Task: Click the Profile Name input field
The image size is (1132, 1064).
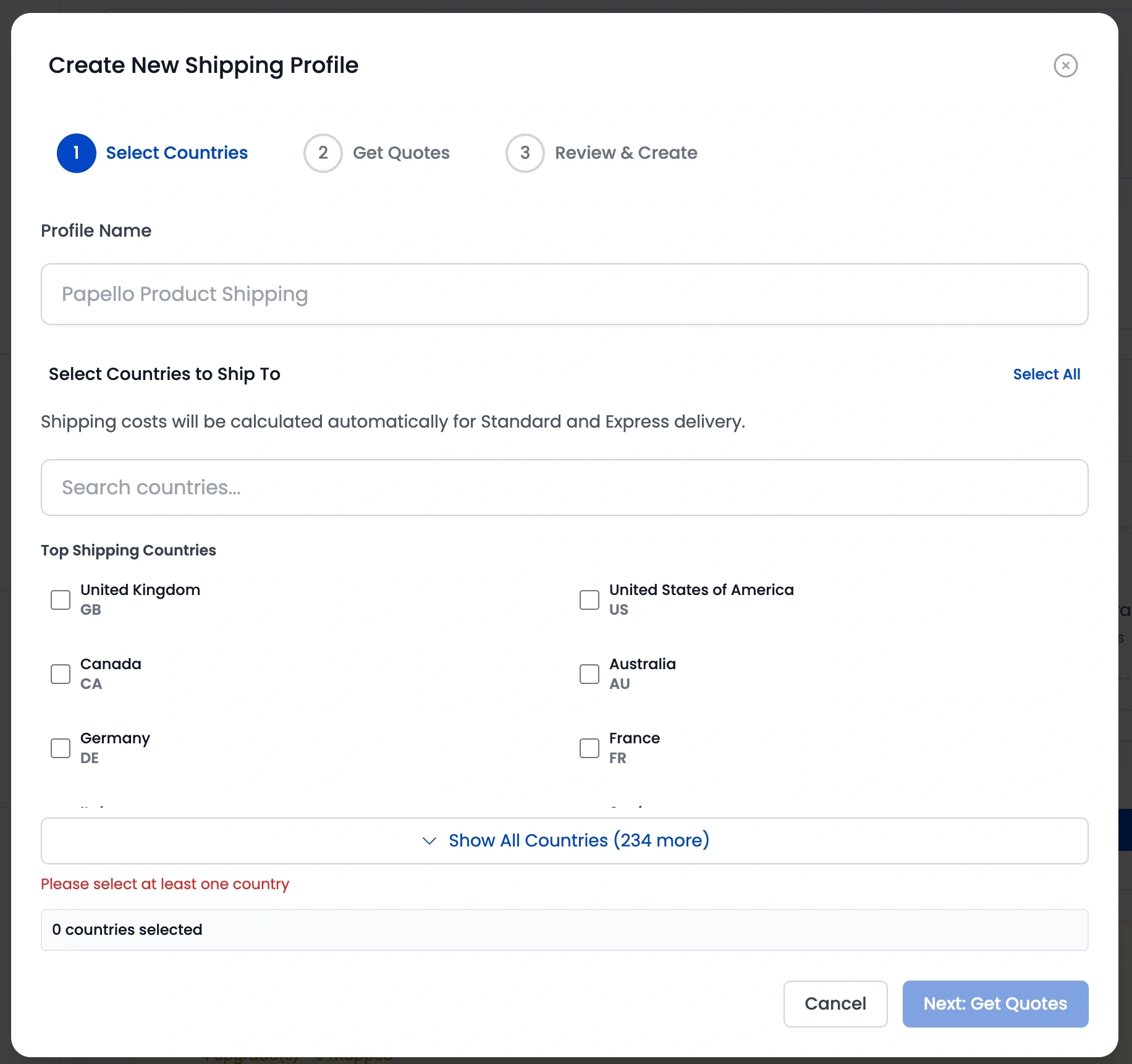Action: 564,294
